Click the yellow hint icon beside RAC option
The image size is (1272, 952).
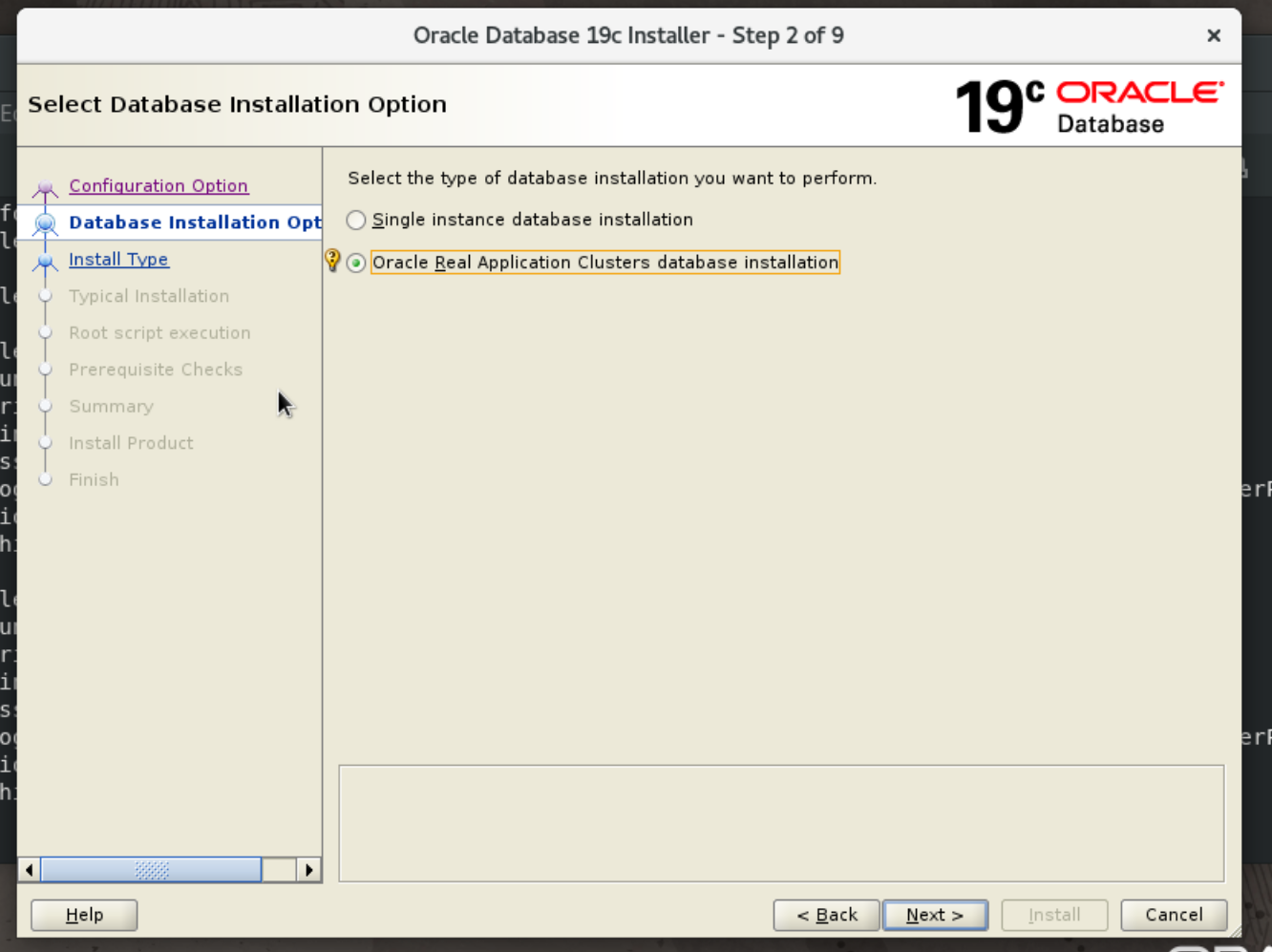pyautogui.click(x=332, y=260)
